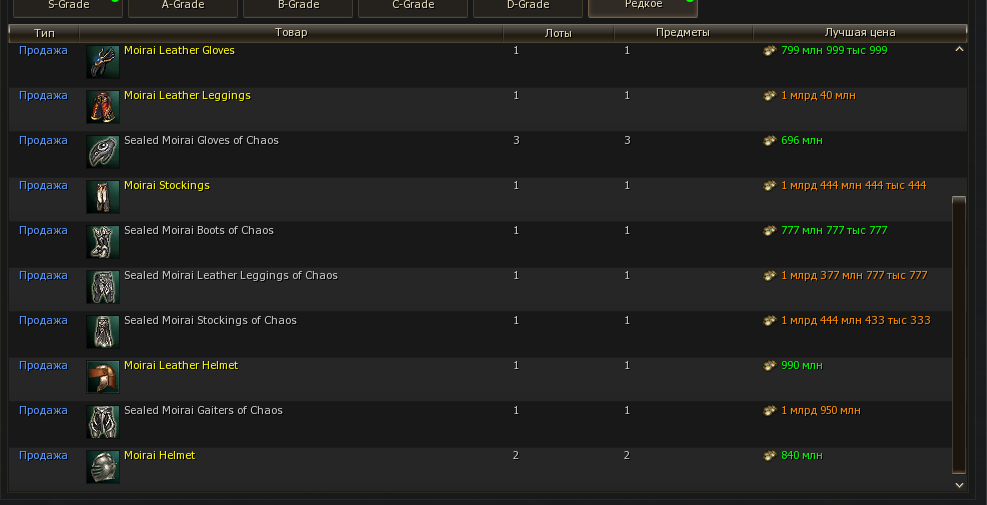Select the Sealed Moirai Gloves of Chaos icon
987x505 pixels.
point(103,152)
